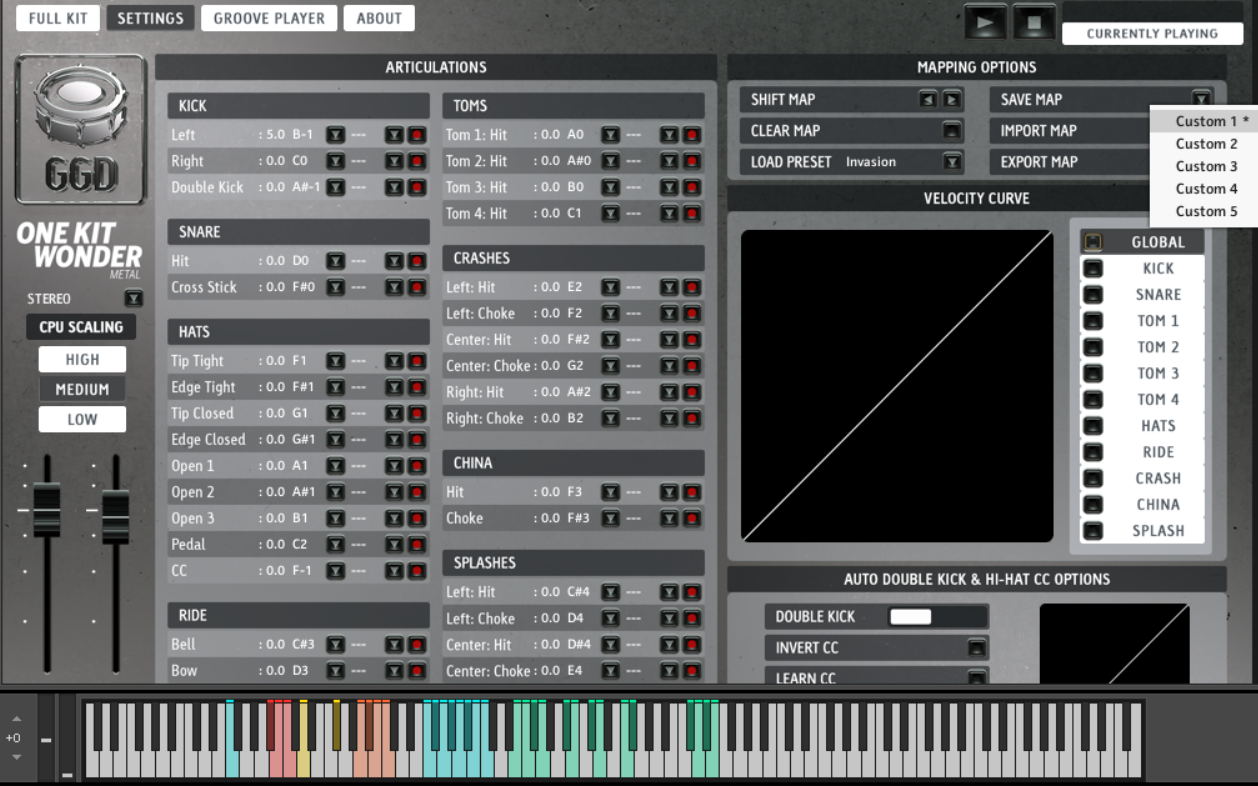Screen dimensions: 1258x786
Task: Open the dropdown next to F3 in China Hit row
Action: tap(610, 491)
